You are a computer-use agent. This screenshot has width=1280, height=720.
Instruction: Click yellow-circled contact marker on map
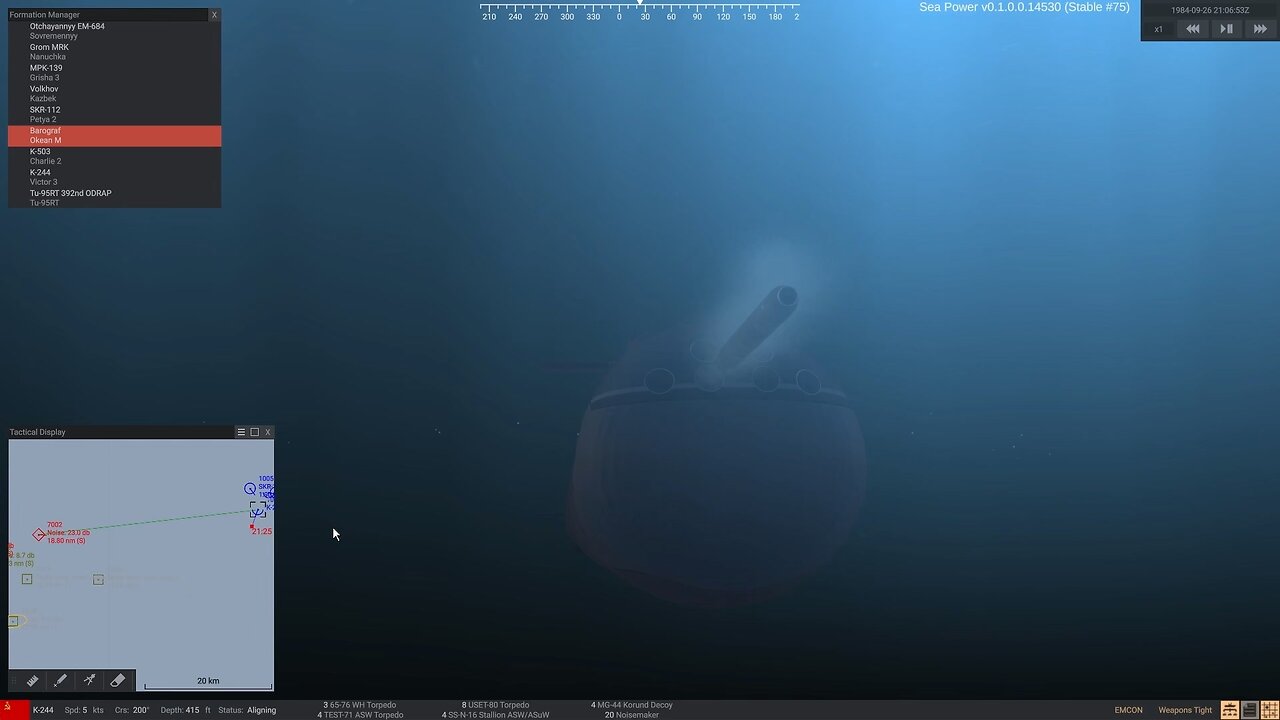tap(14, 621)
